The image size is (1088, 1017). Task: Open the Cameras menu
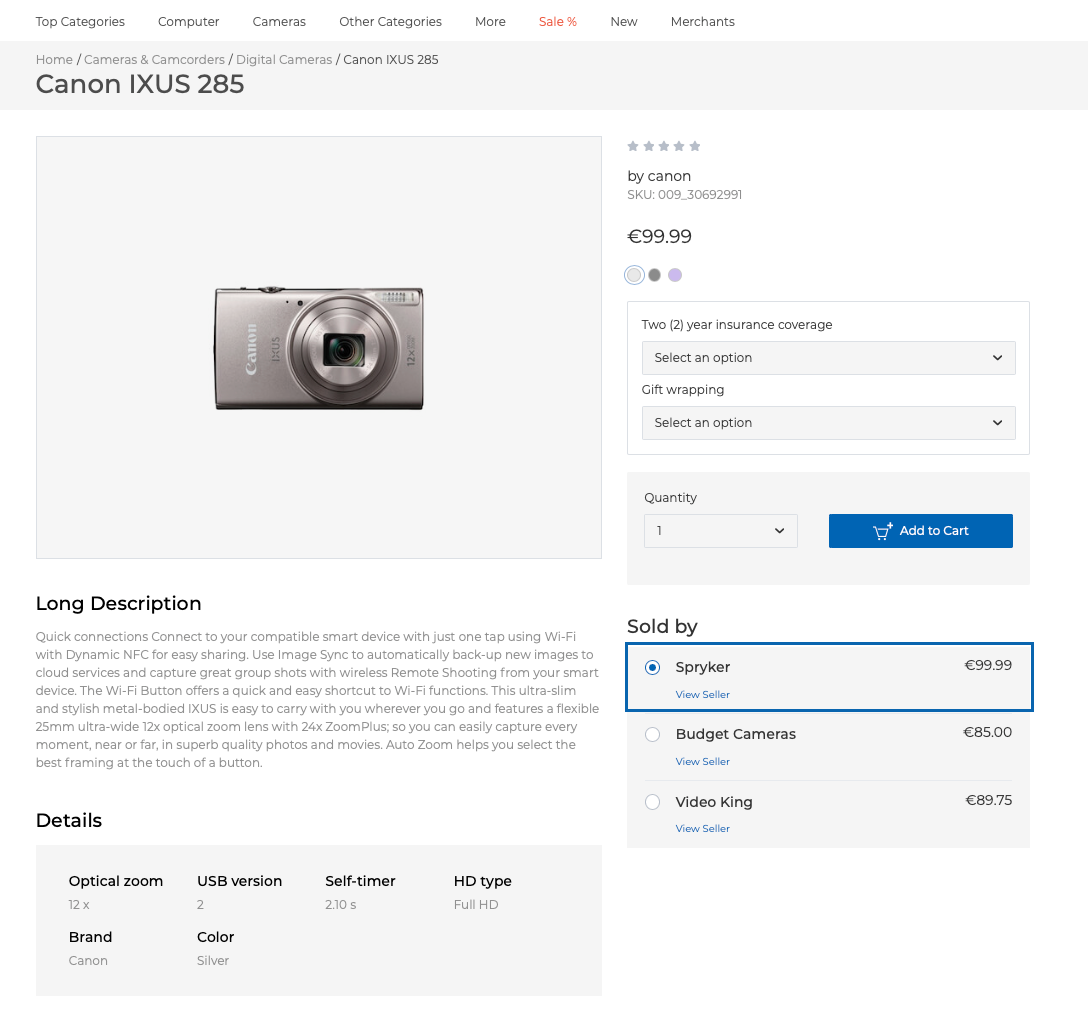pos(279,22)
